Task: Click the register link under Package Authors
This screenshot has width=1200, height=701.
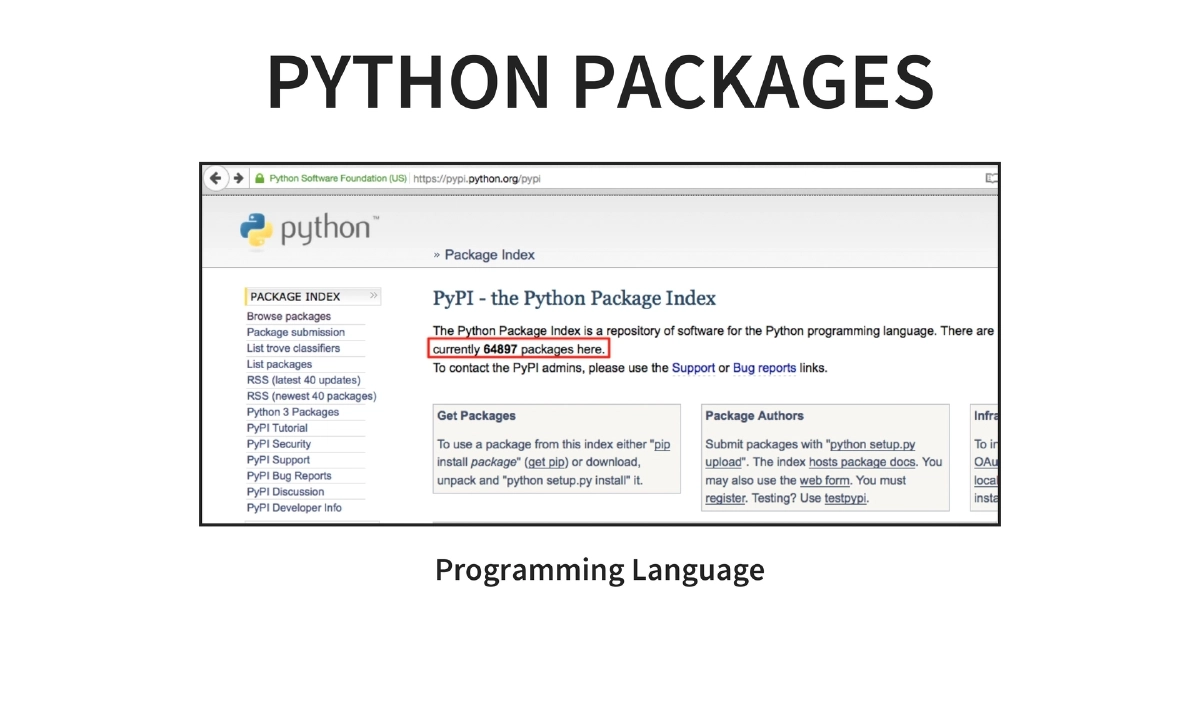Action: click(x=725, y=498)
